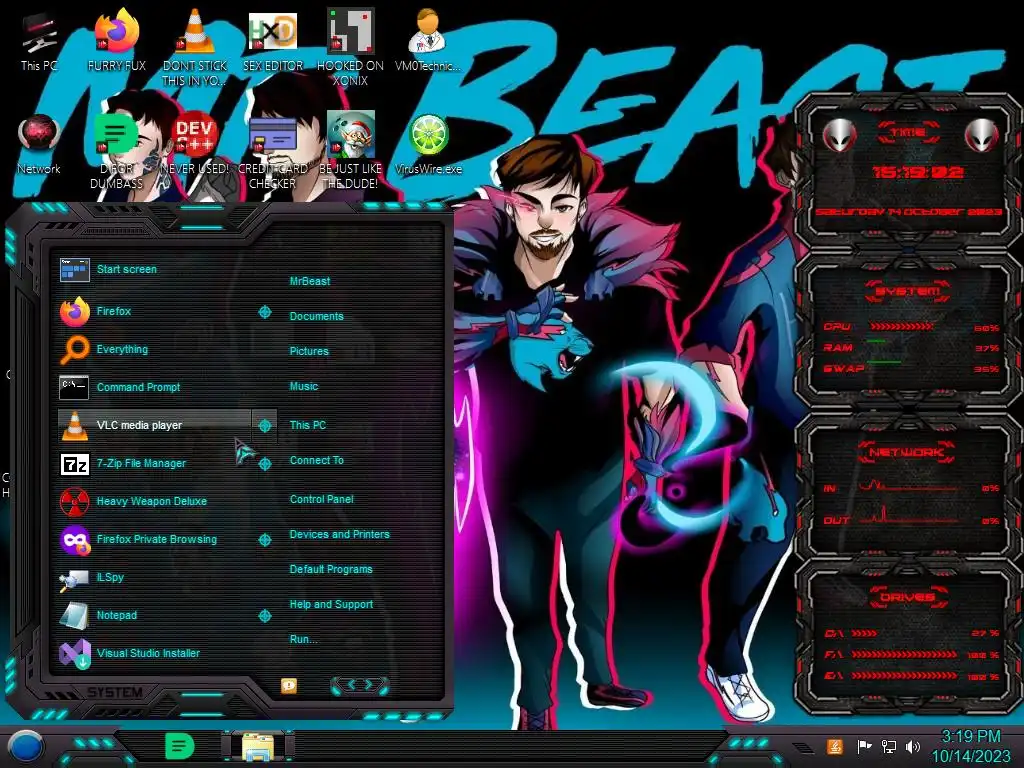This screenshot has height=768, width=1024.
Task: Open the VLC cone desktop shortcut
Action: [194, 47]
